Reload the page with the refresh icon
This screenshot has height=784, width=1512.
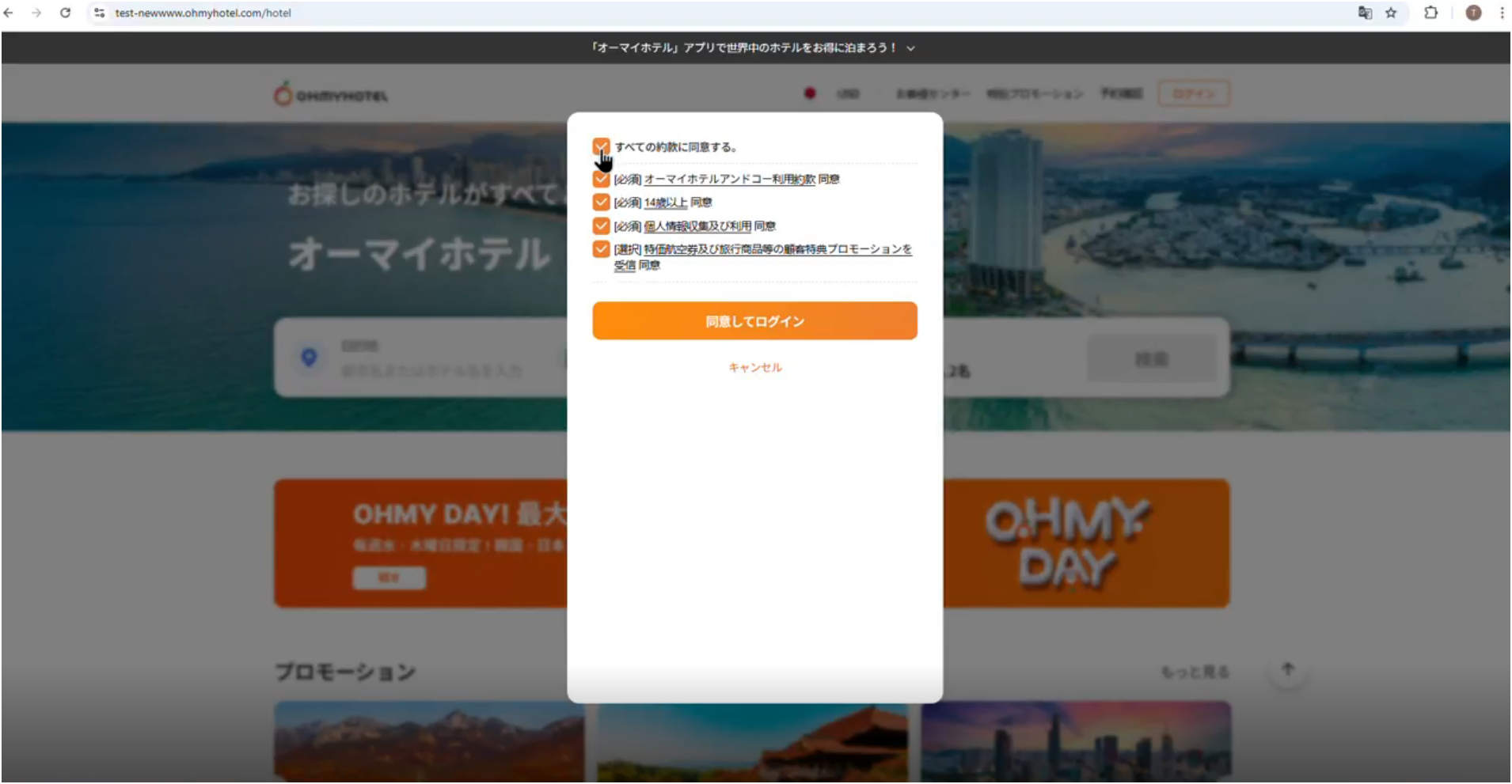tap(65, 13)
